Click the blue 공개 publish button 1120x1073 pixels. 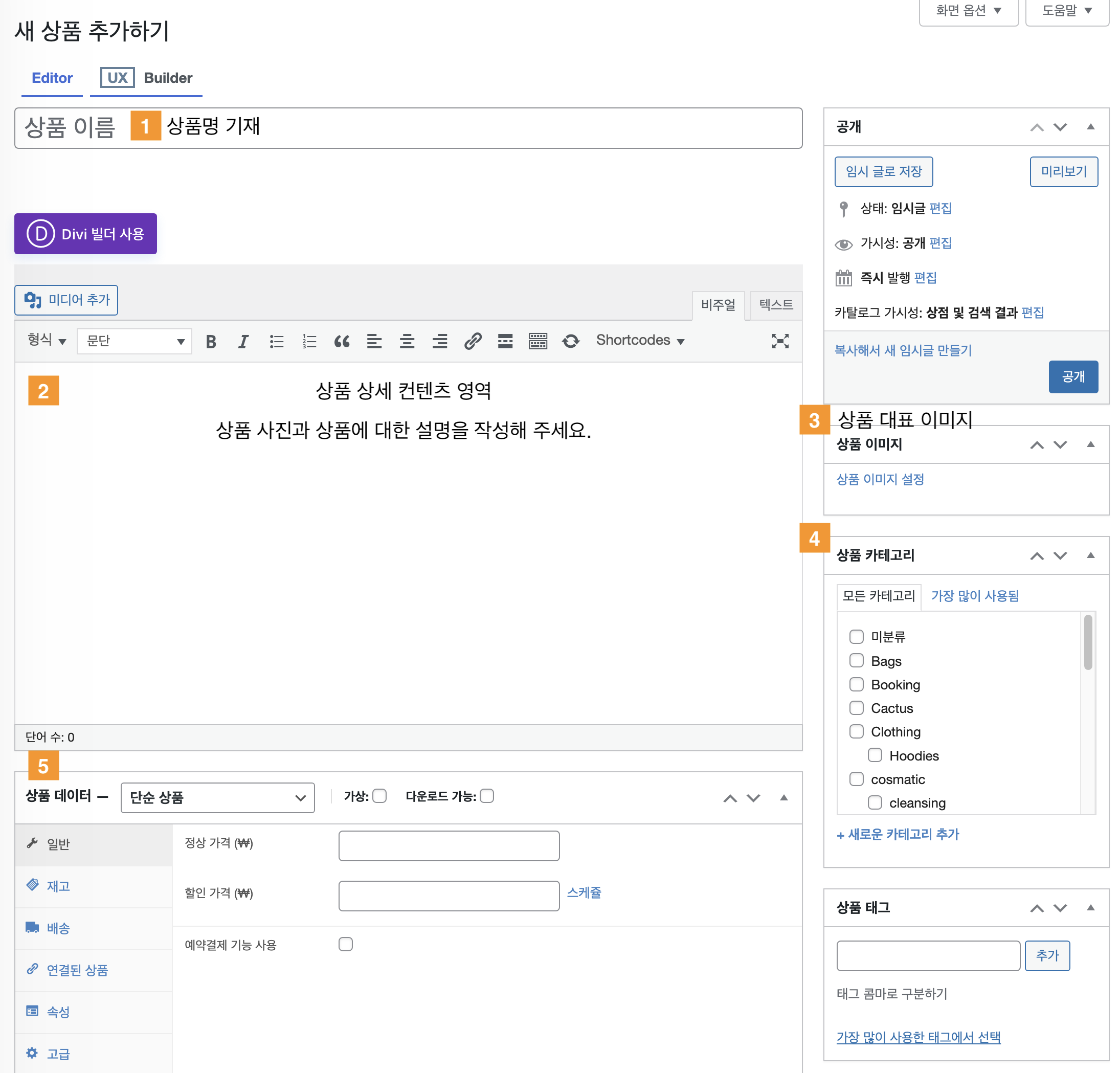tap(1072, 376)
